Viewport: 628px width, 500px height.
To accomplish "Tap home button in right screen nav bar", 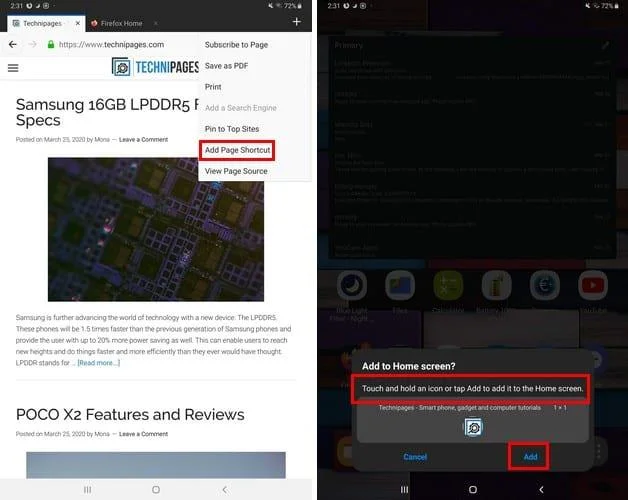I will [473, 490].
